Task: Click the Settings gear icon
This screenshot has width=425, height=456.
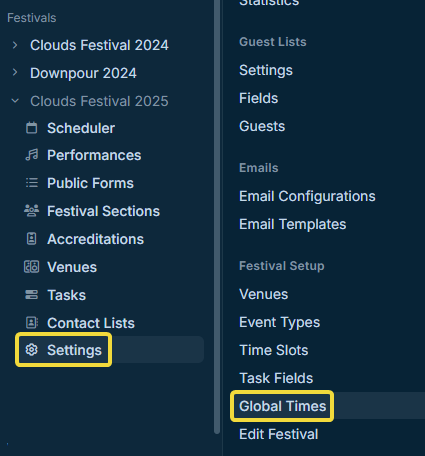Action: tap(32, 350)
